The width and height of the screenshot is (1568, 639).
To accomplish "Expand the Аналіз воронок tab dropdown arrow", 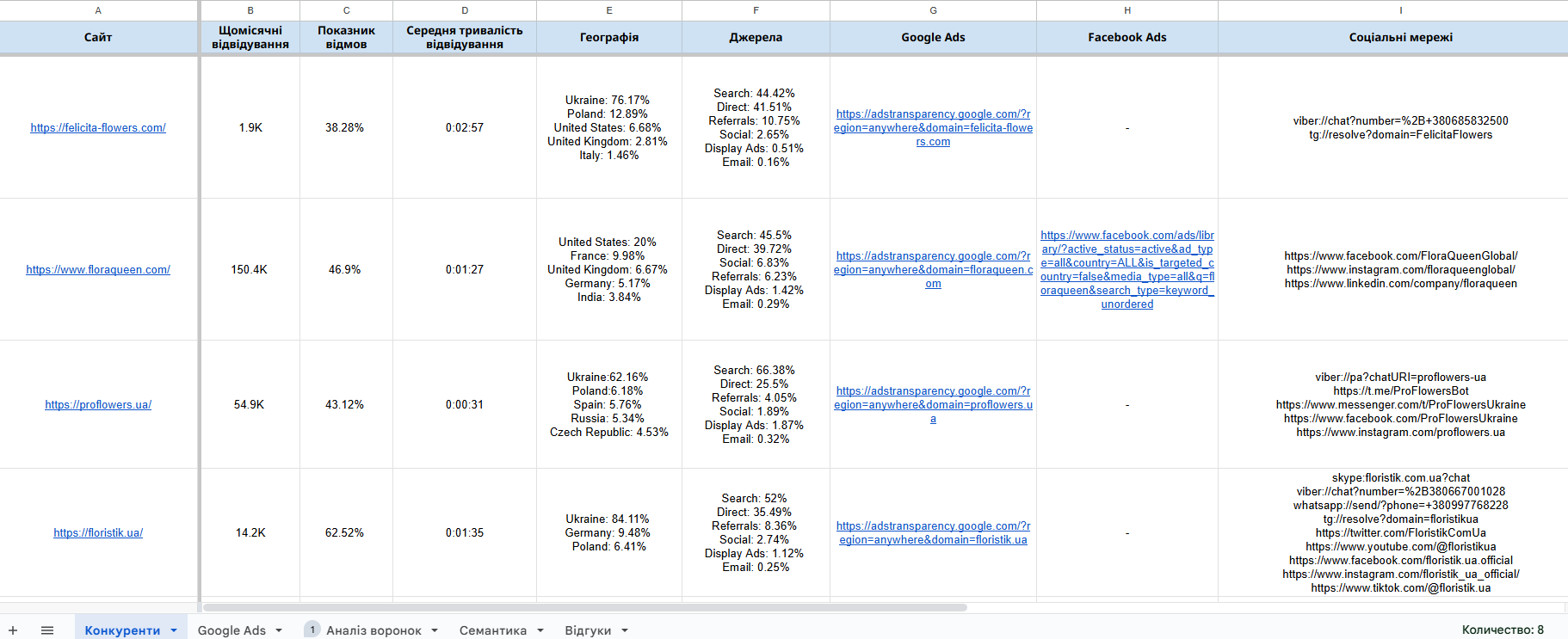I will point(435,630).
